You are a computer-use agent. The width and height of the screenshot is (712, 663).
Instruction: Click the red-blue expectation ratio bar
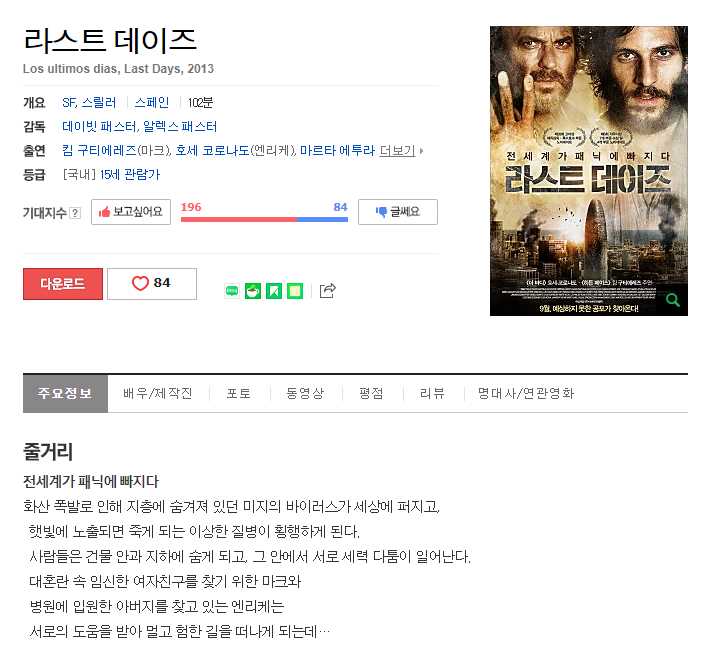(x=264, y=219)
